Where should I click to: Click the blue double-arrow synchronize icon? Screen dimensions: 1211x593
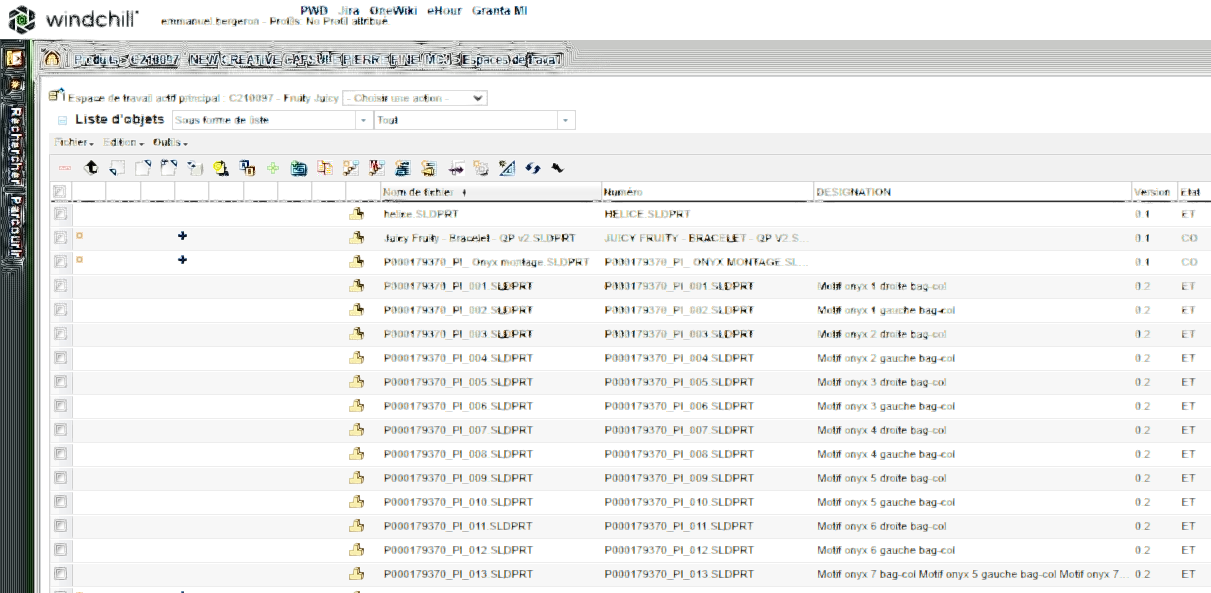click(533, 169)
